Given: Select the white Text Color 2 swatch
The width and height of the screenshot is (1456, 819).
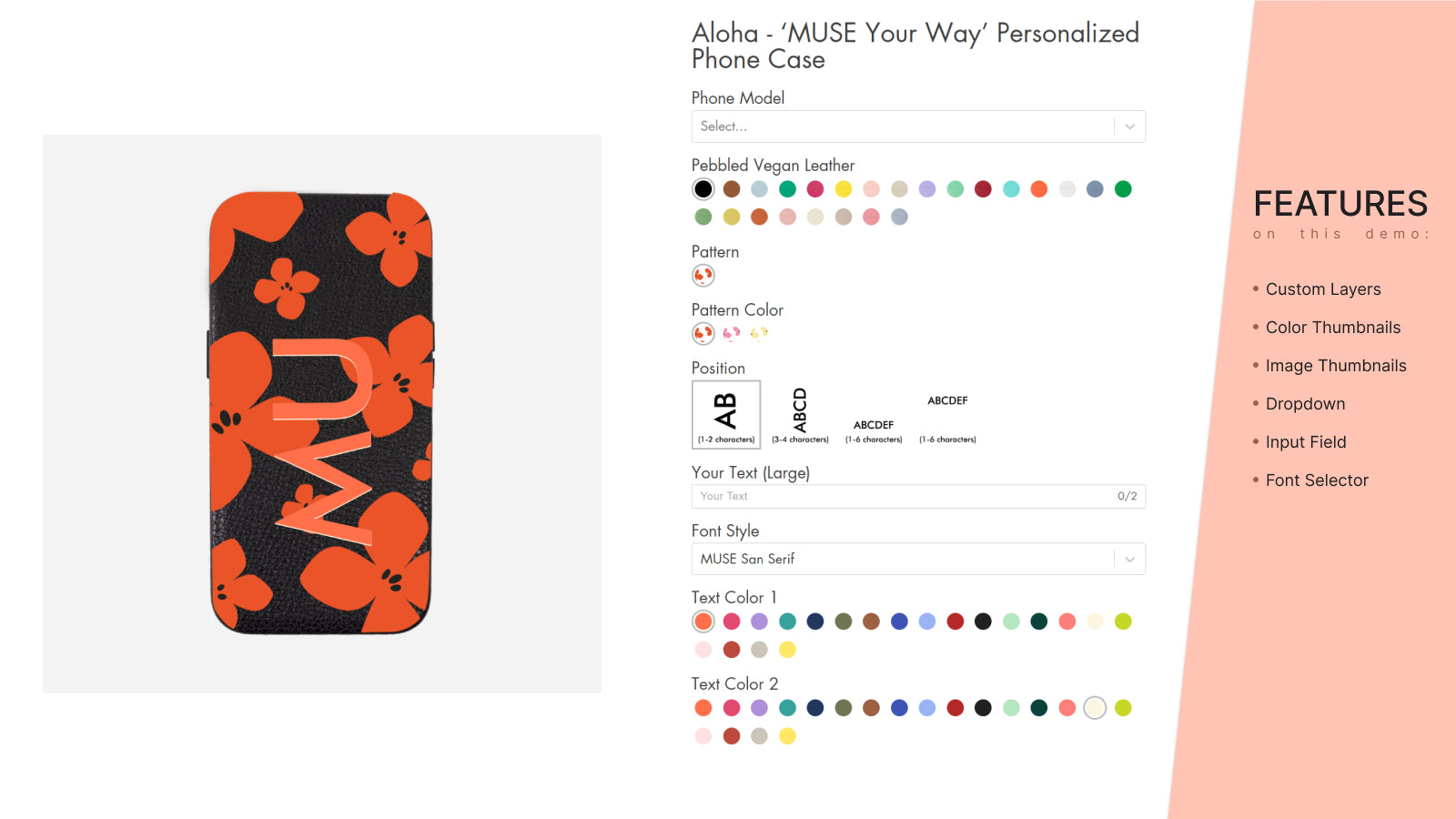Looking at the screenshot, I should point(1095,707).
